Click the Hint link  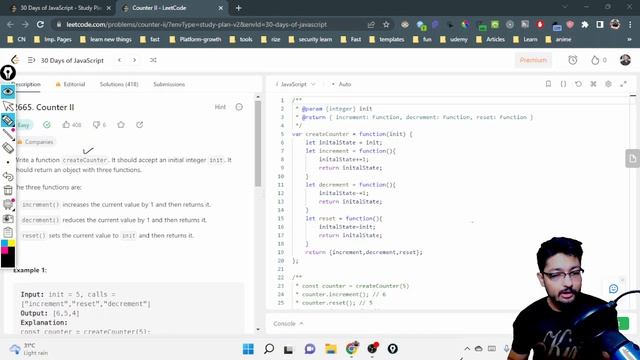(220, 107)
